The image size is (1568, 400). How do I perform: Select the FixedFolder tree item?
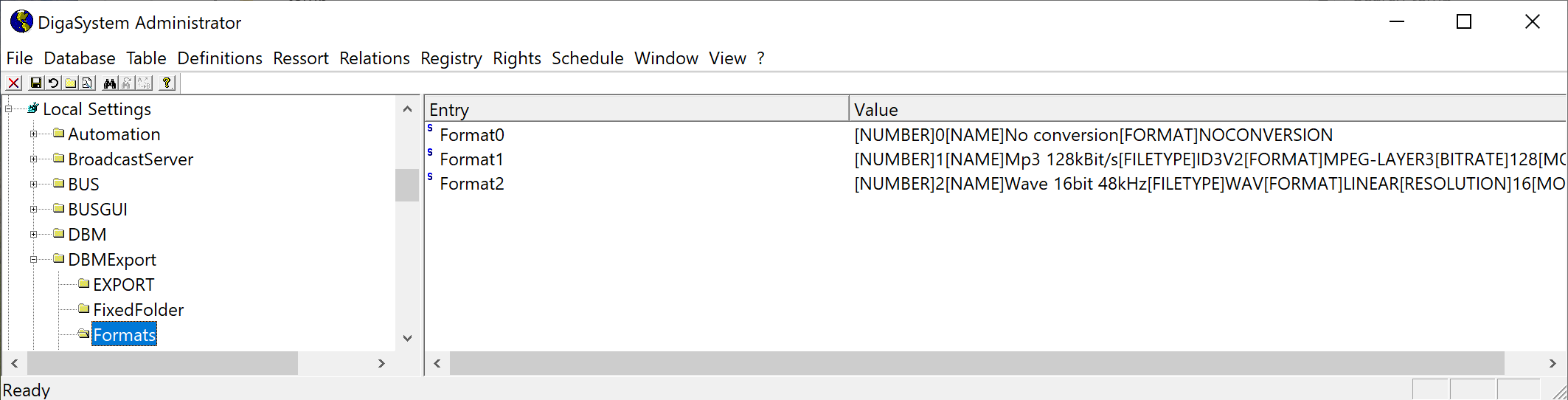point(138,310)
